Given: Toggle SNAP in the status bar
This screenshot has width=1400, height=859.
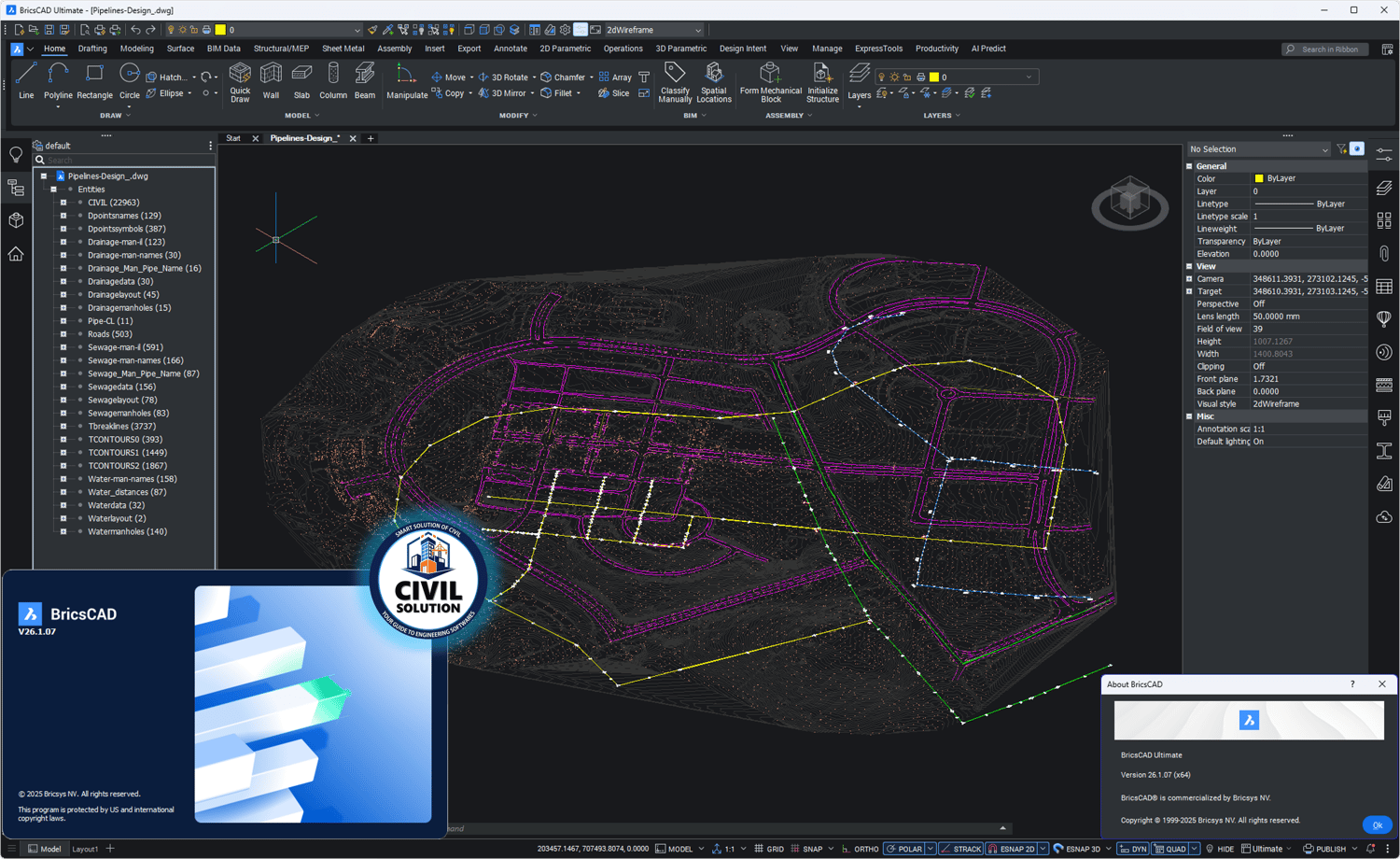Looking at the screenshot, I should 806,849.
